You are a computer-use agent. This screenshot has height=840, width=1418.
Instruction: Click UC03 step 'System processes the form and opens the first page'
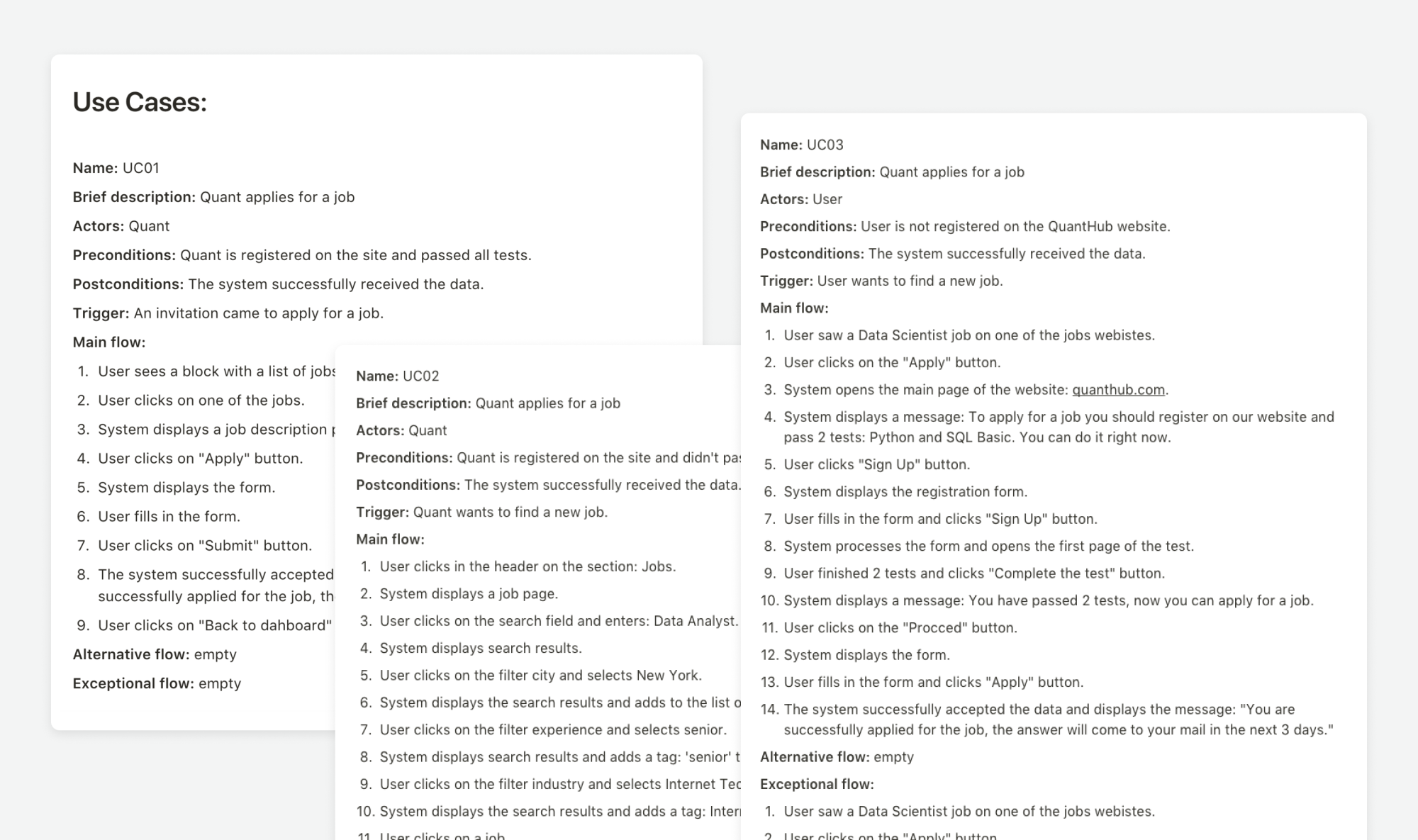tap(988, 546)
